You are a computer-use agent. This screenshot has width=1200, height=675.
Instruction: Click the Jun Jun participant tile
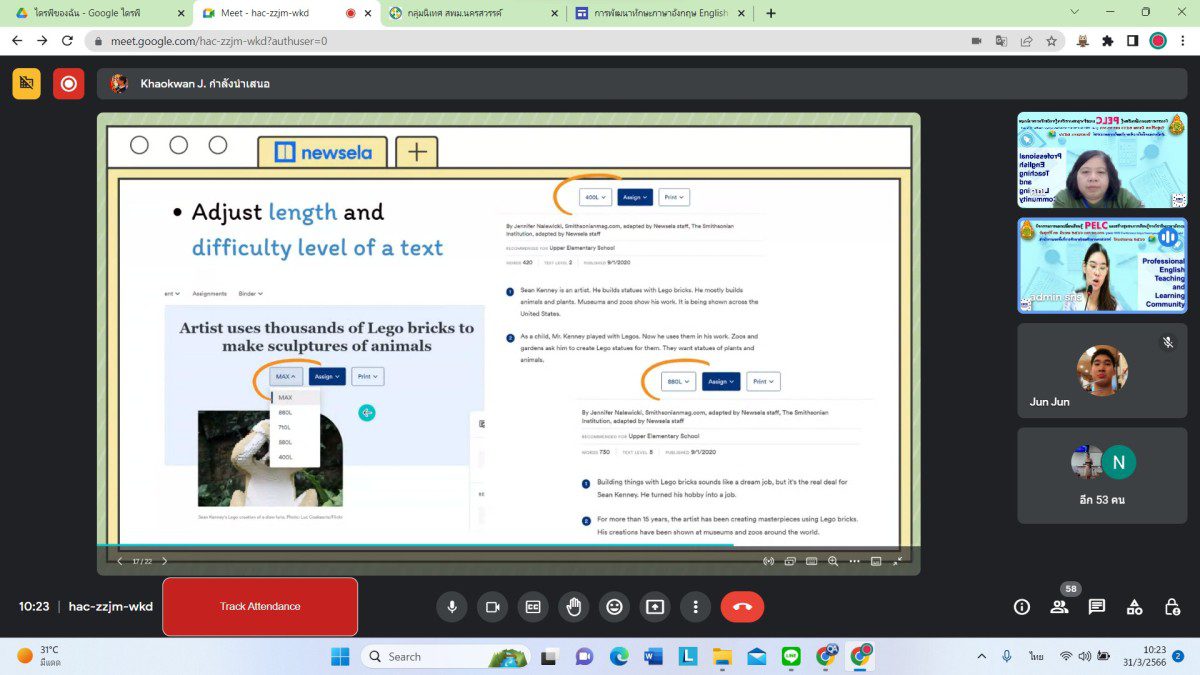[1102, 371]
